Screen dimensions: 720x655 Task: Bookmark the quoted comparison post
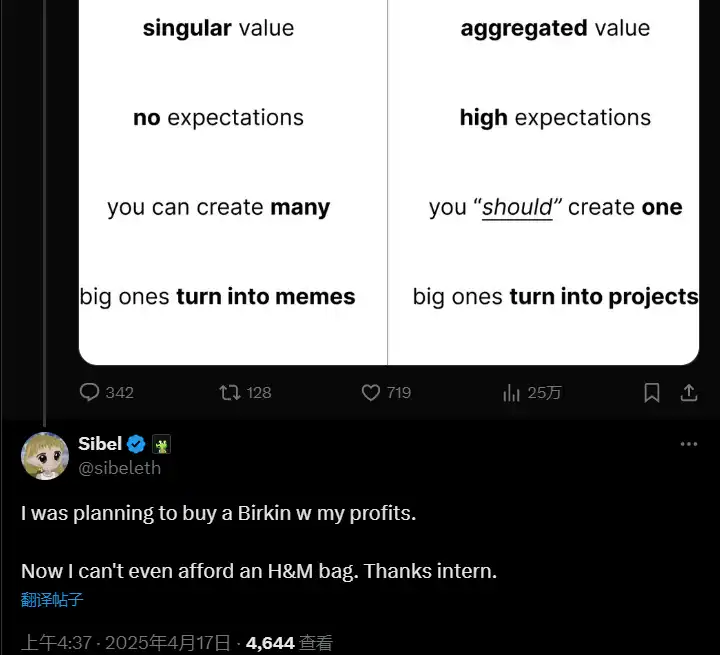[x=652, y=393]
